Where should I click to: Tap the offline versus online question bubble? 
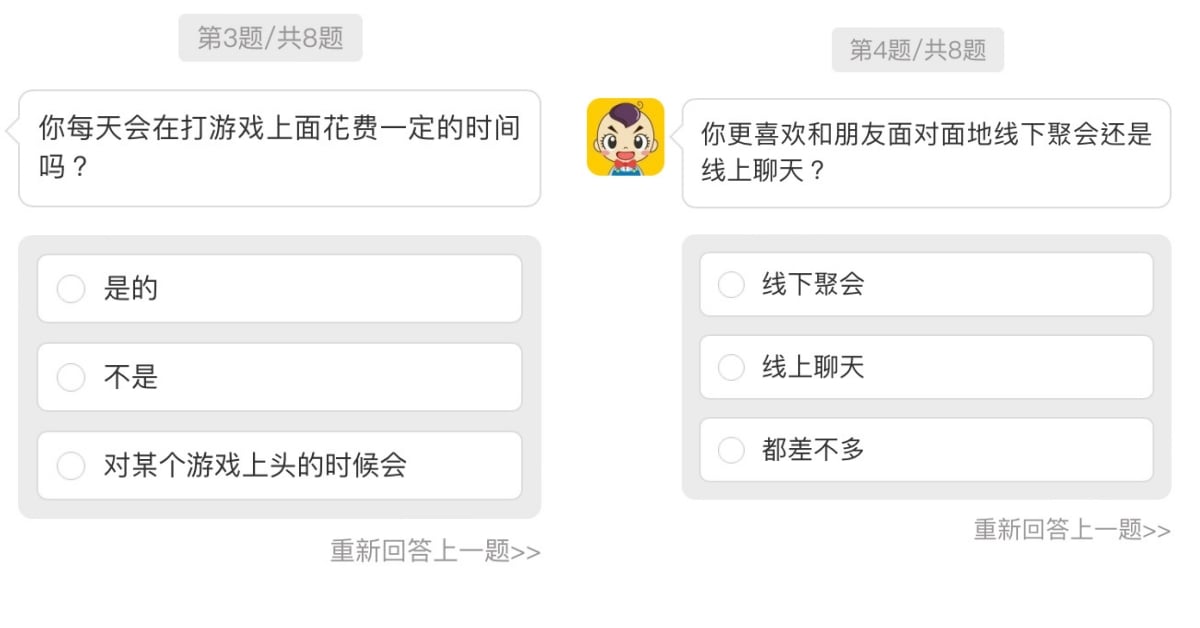pyautogui.click(x=926, y=153)
